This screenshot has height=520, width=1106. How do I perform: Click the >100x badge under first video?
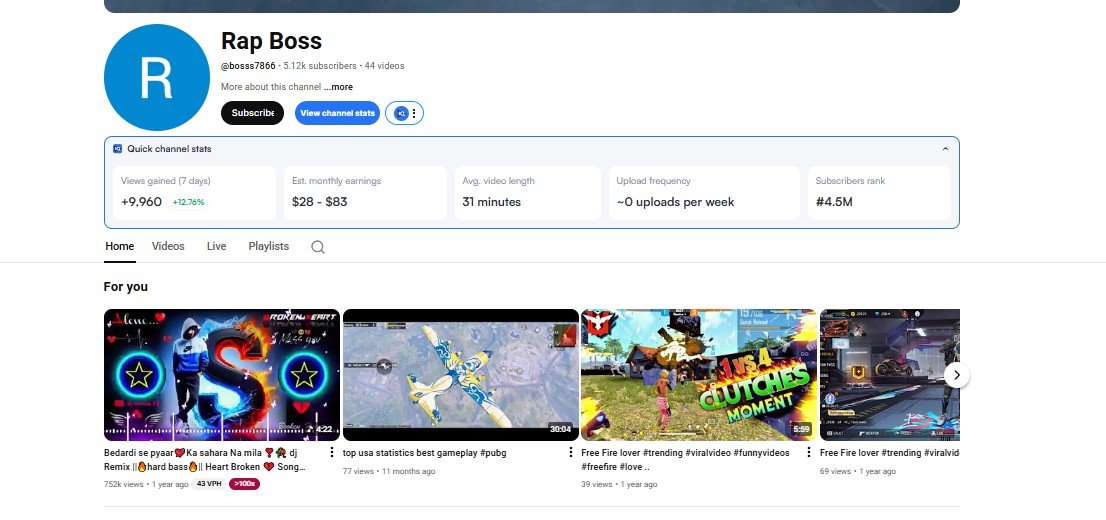(x=244, y=484)
